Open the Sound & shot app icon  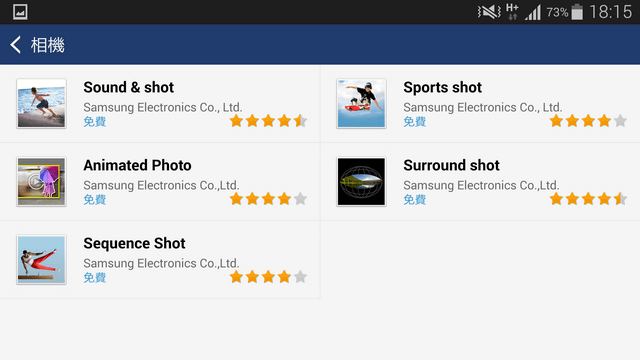pyautogui.click(x=41, y=104)
